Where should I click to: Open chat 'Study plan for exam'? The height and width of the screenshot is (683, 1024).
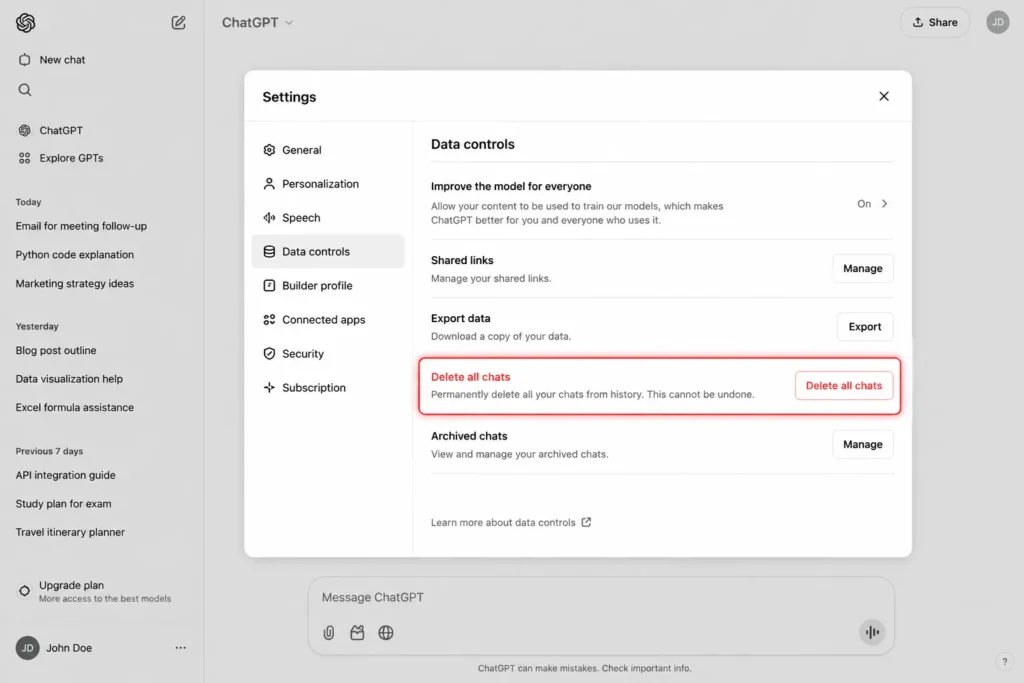pos(63,504)
